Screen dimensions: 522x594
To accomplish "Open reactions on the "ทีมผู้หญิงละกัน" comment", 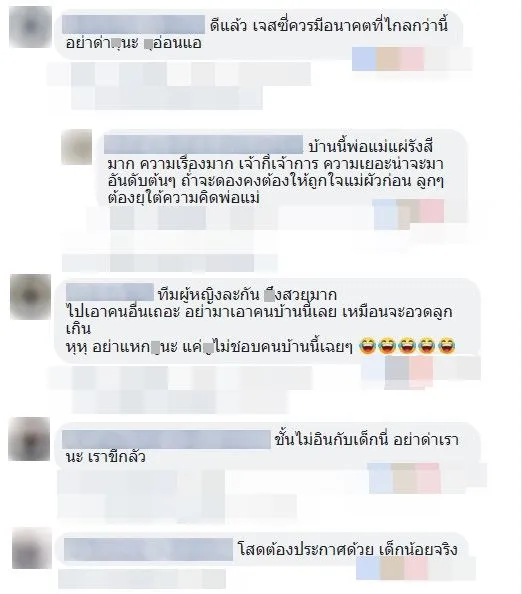I will click(x=421, y=370).
